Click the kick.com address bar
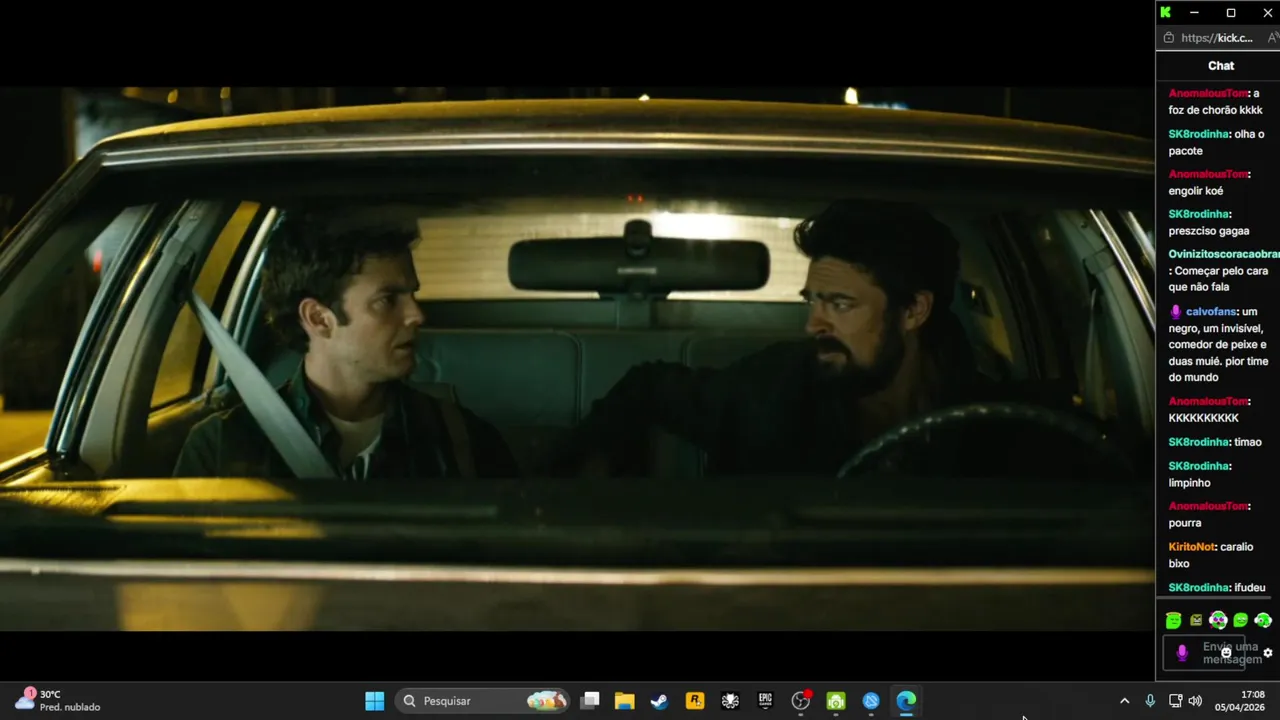 pos(1216,38)
